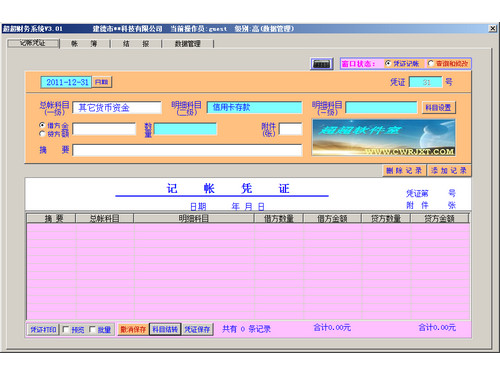Tick the 批量 batch checkbox
The image size is (500, 375).
pos(92,329)
